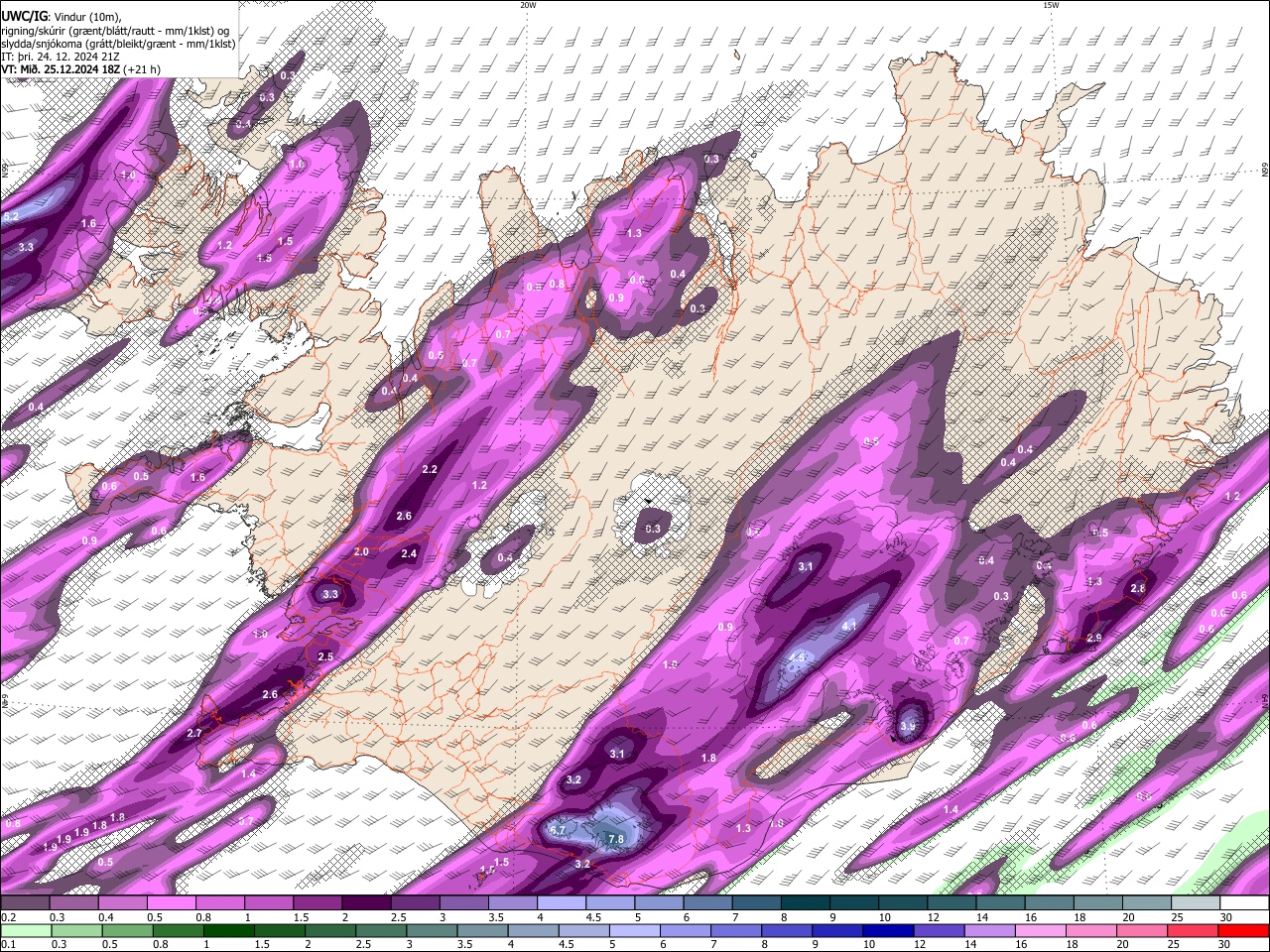1270x952 pixels.
Task: Click the '2.9' precipitation value on the map
Action: tap(1093, 638)
